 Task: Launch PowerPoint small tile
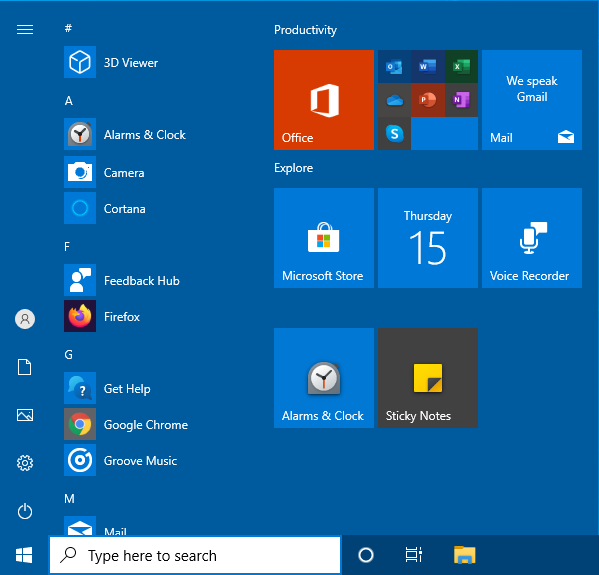point(428,100)
